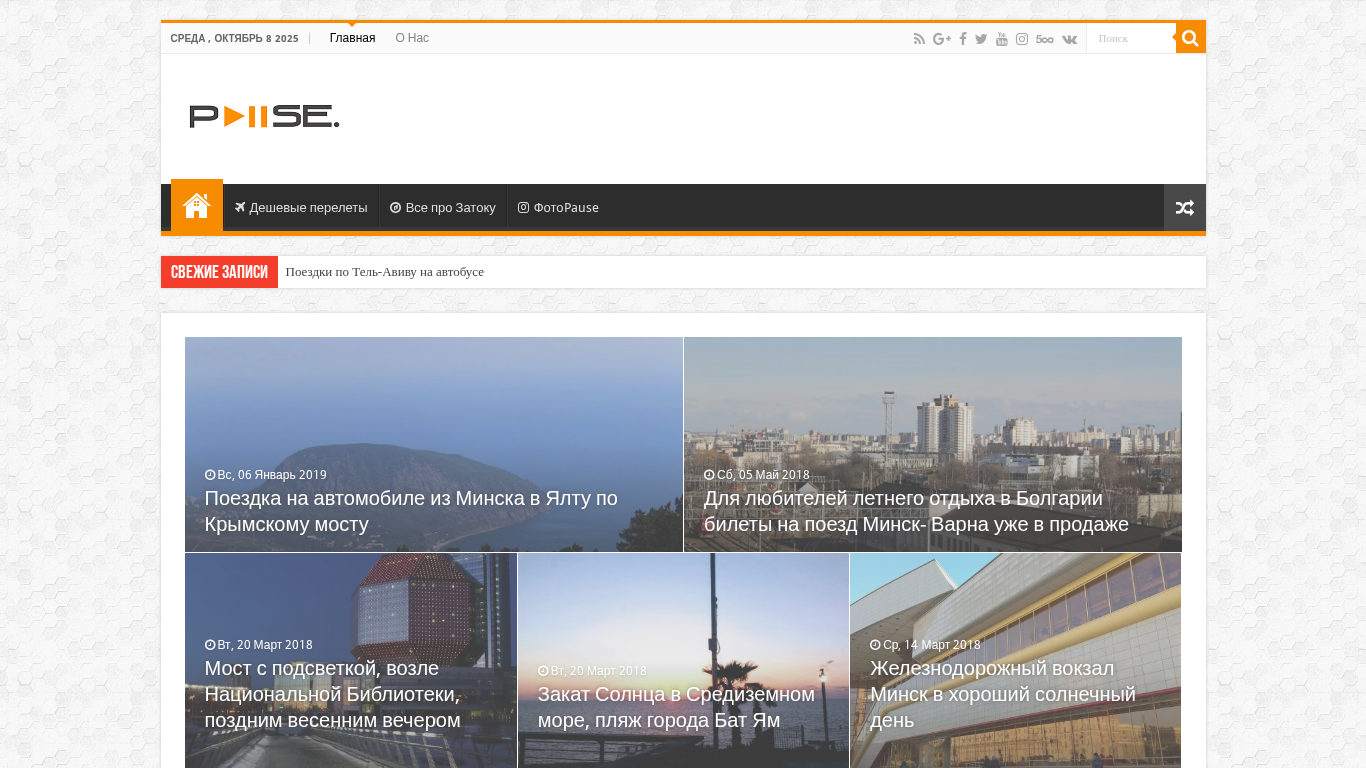
Task: Click the YouTube icon
Action: pyautogui.click(x=1001, y=39)
